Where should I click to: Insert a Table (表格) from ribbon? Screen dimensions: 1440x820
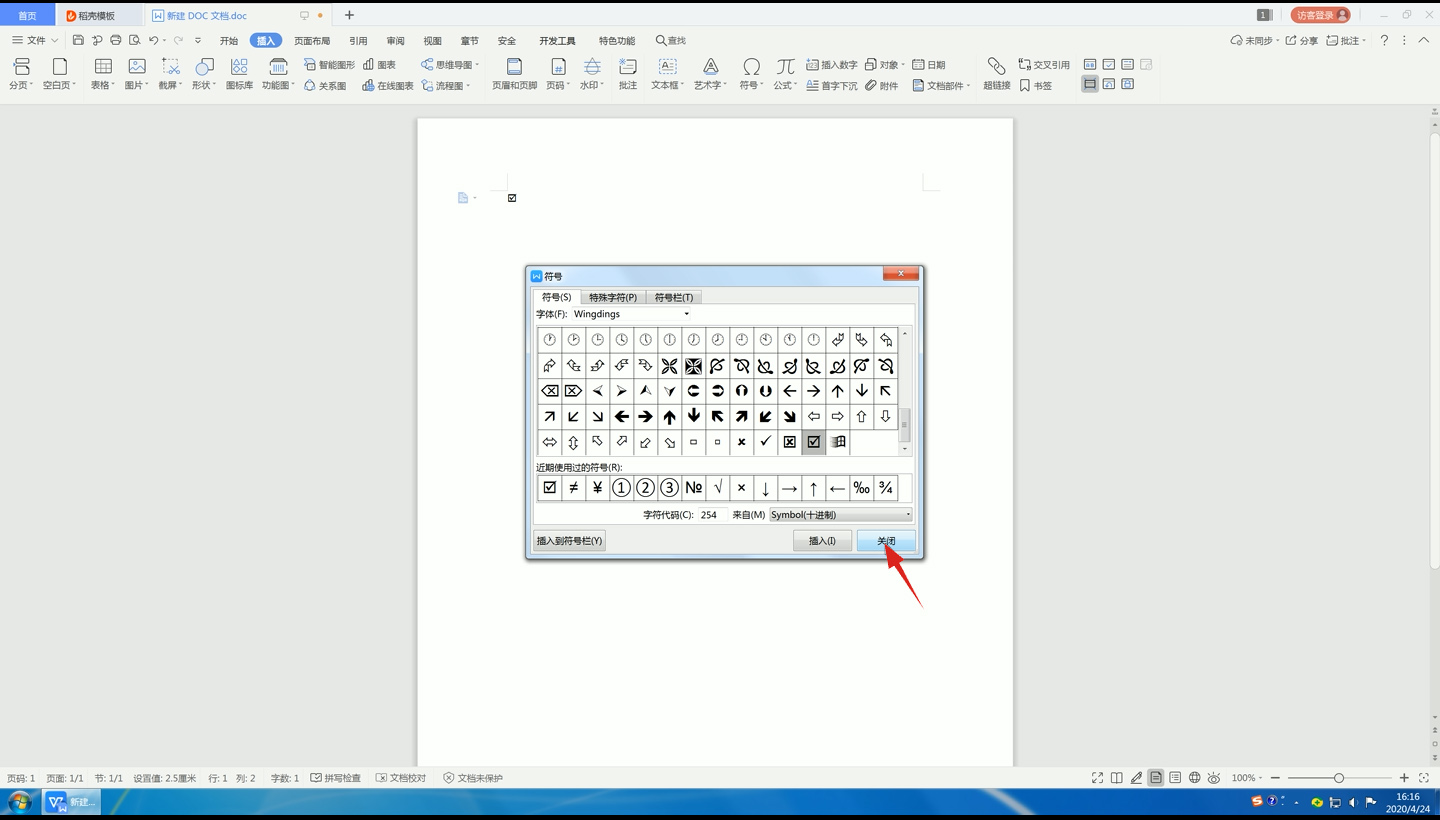(103, 74)
